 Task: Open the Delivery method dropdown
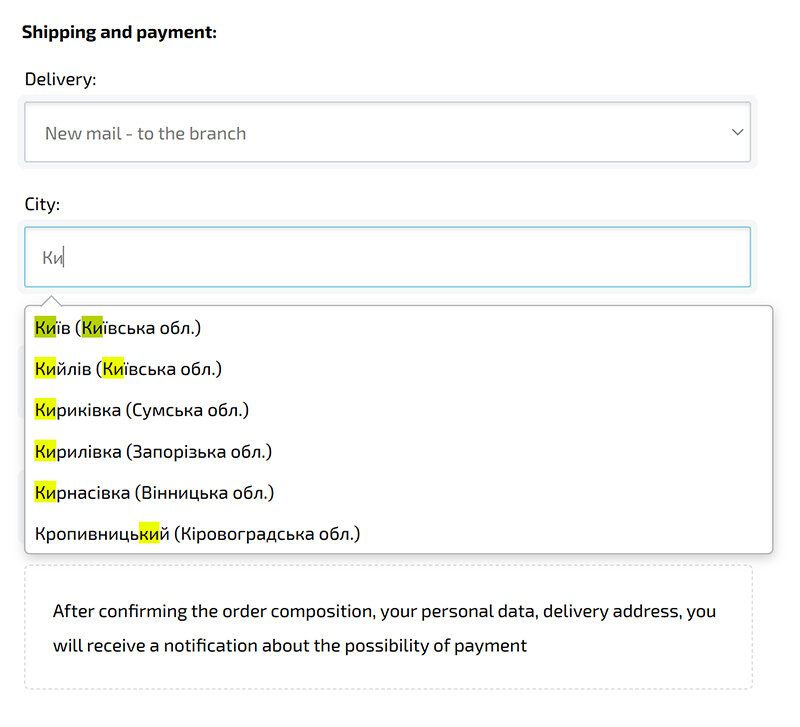[x=387, y=133]
